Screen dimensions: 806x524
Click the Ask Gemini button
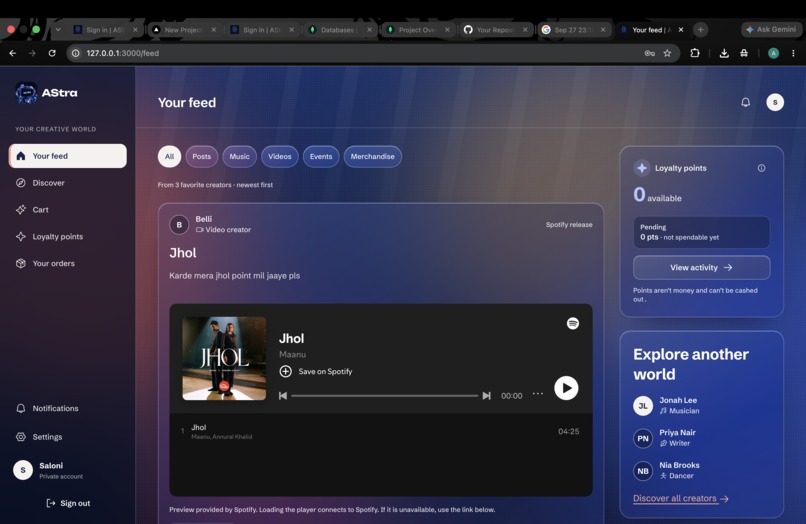pyautogui.click(x=771, y=29)
